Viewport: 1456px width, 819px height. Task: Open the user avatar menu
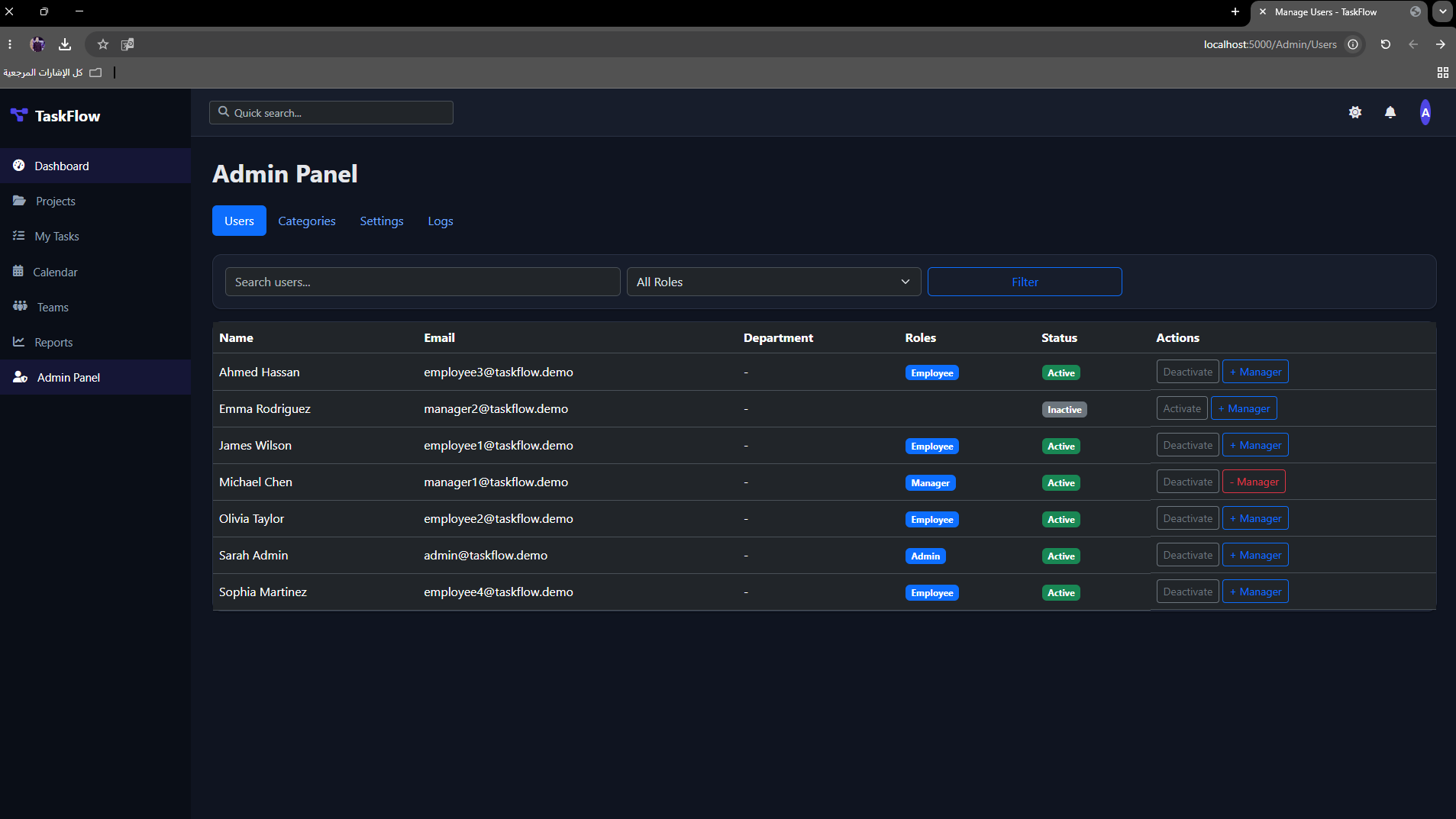(1425, 112)
